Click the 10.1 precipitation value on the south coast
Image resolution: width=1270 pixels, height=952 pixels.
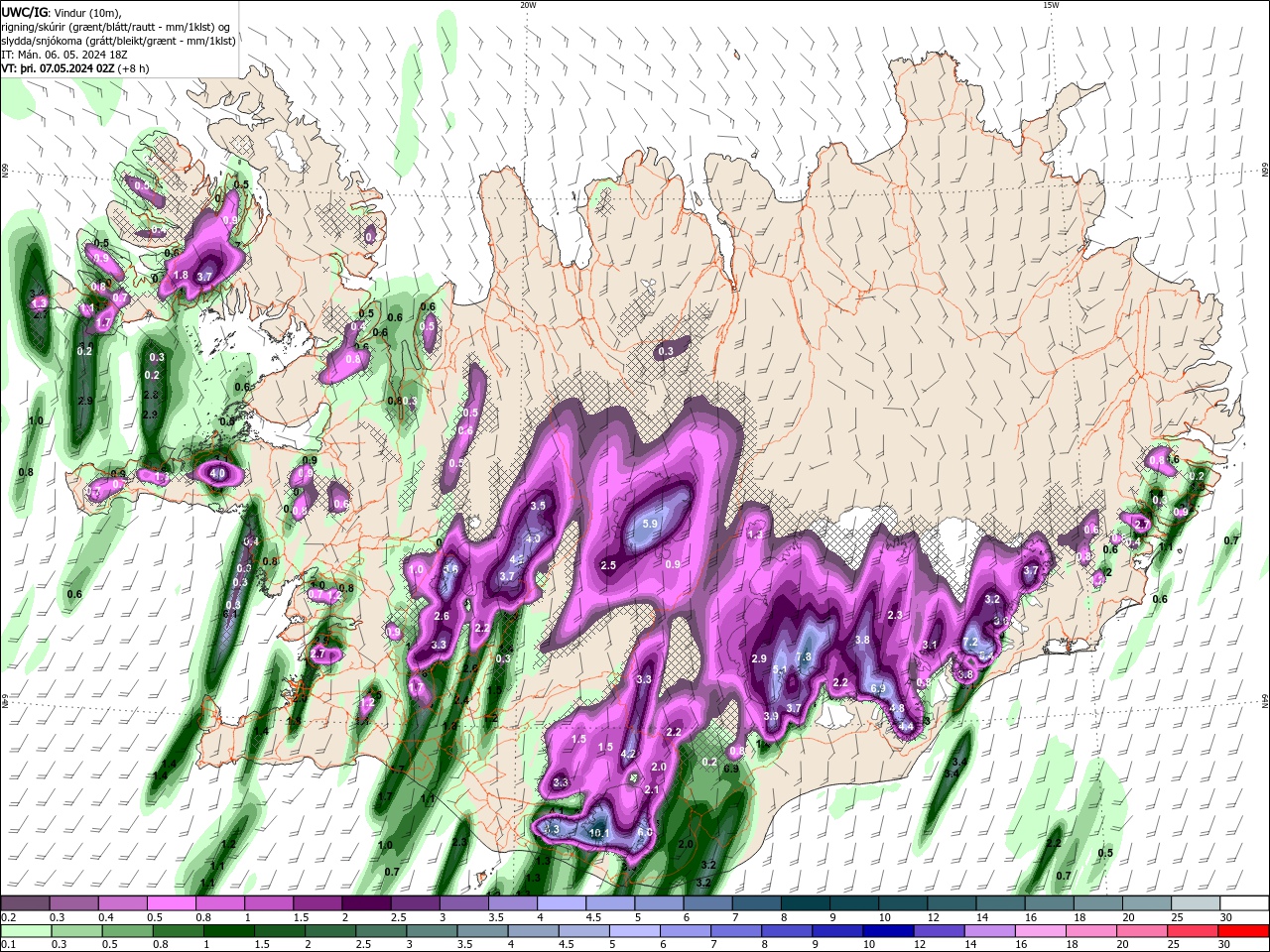point(599,833)
